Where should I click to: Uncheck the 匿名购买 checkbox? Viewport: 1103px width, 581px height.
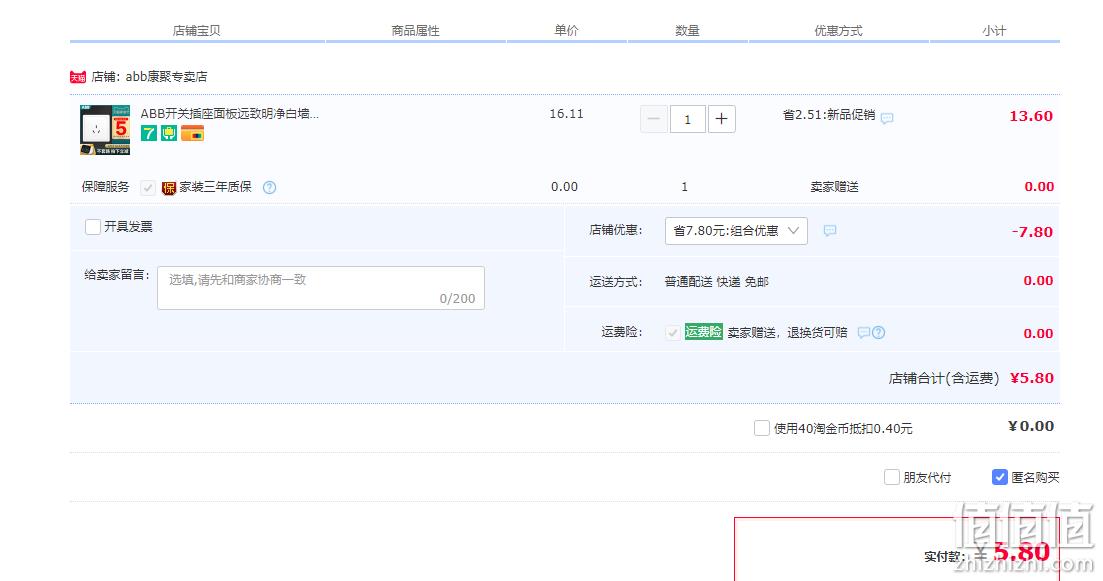click(1000, 478)
